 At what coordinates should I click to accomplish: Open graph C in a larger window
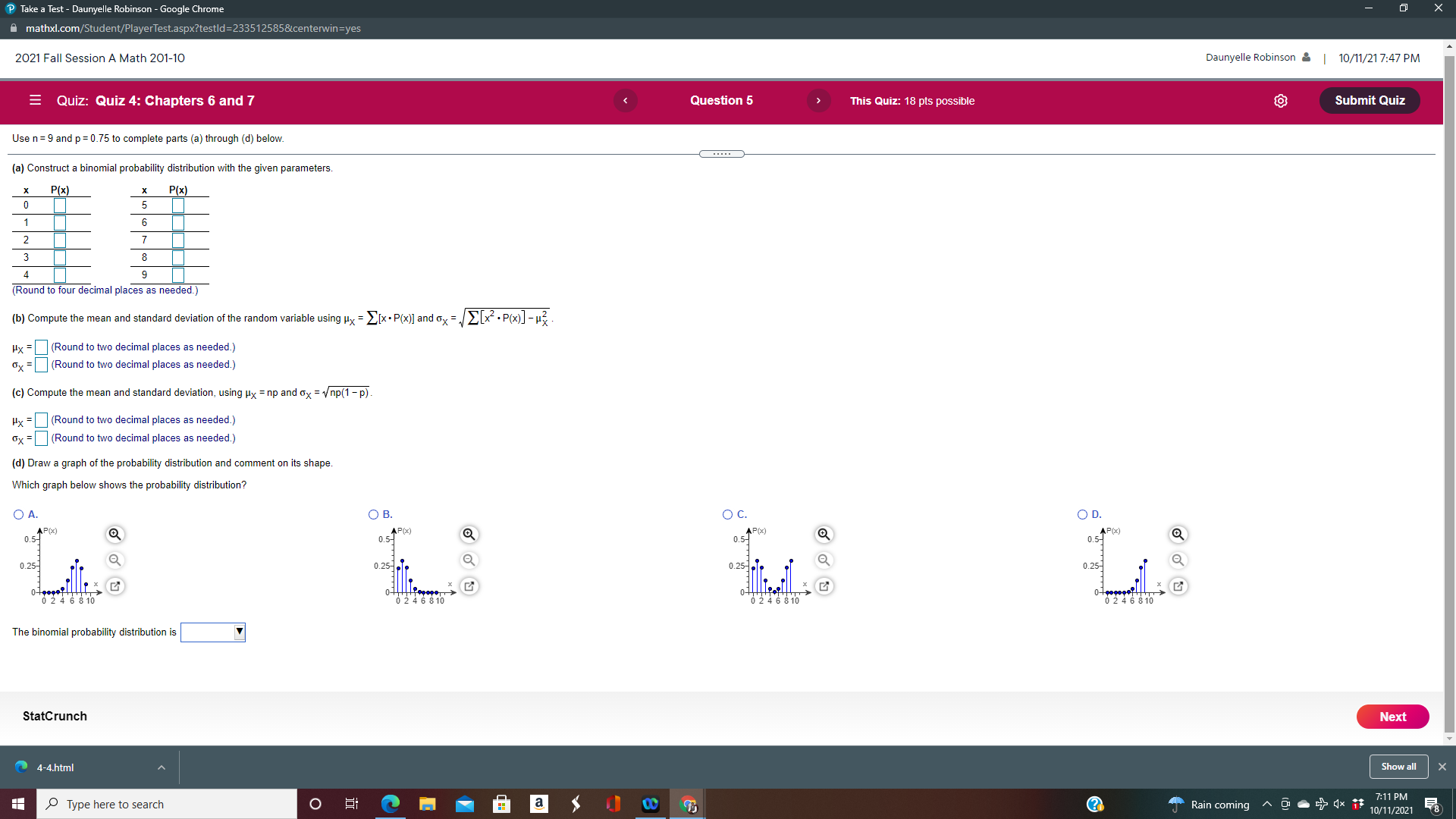(x=824, y=586)
